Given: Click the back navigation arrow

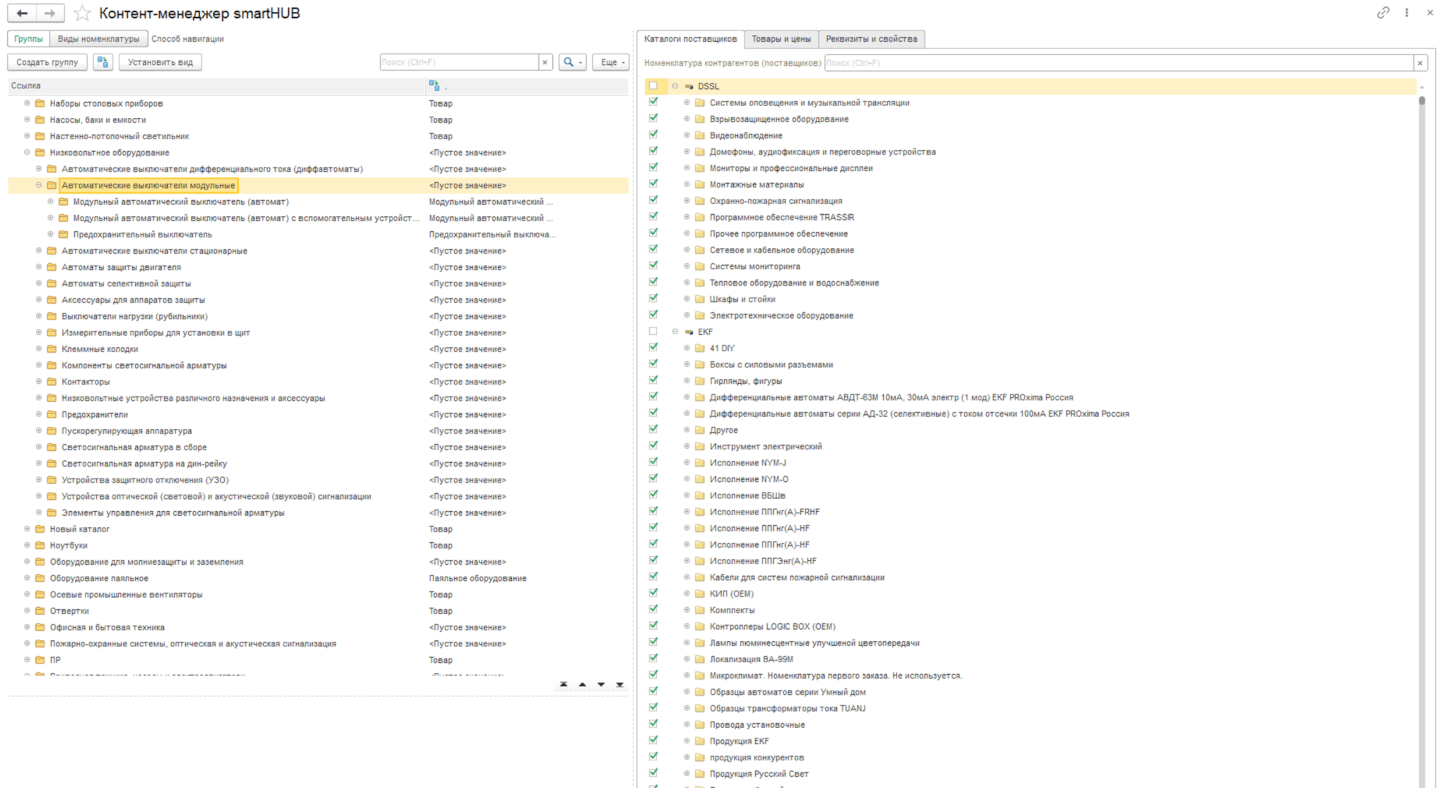Looking at the screenshot, I should pos(22,13).
